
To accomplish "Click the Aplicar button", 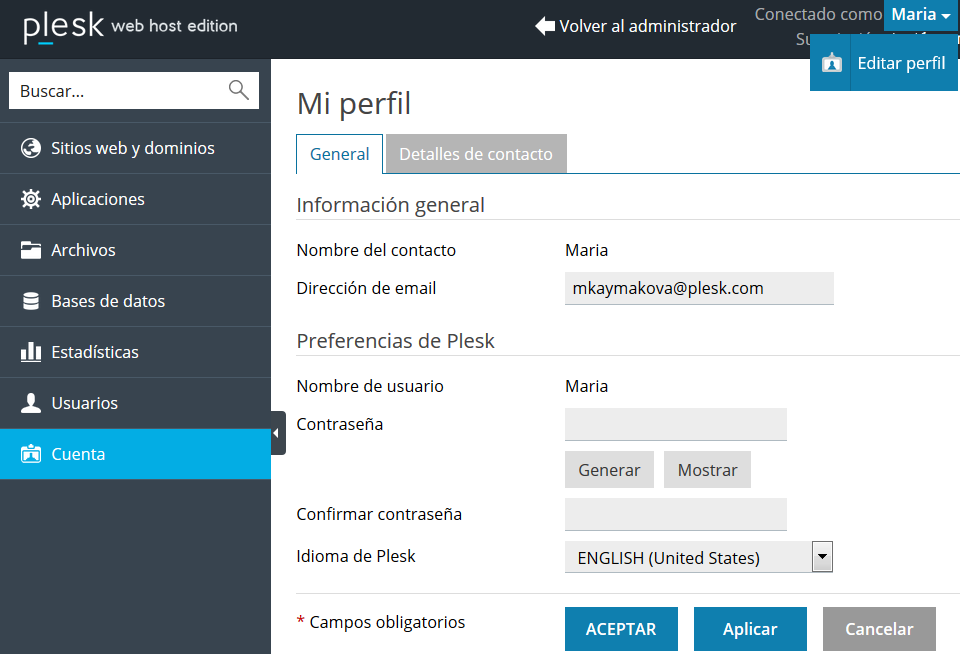I will pos(750,629).
